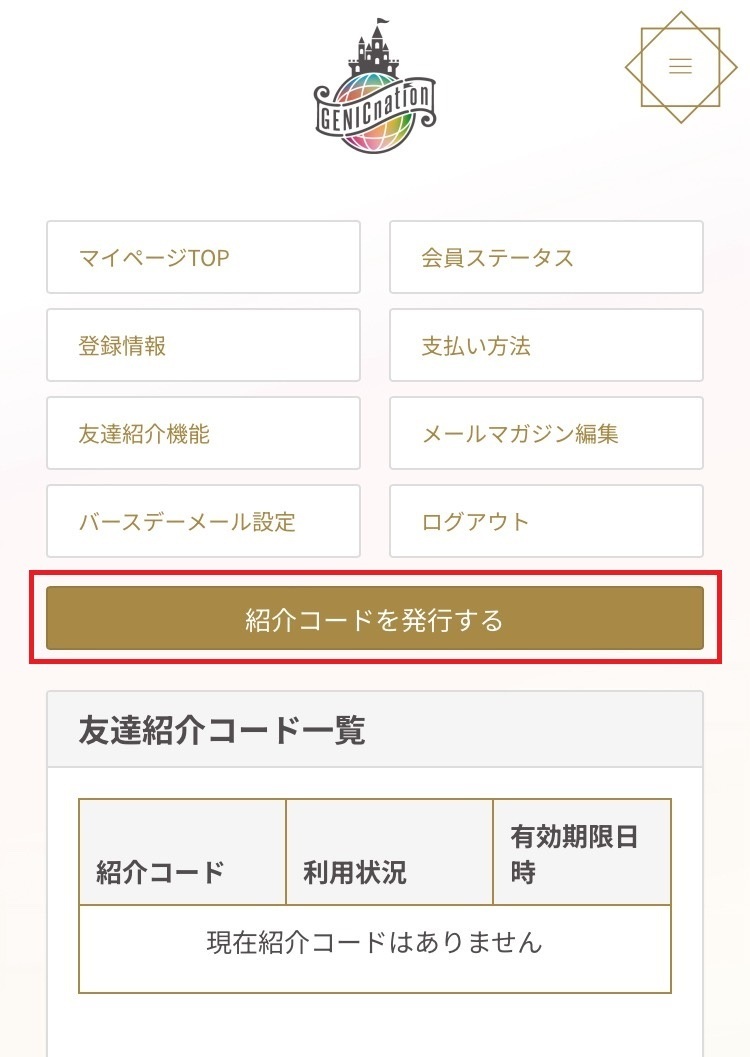750x1057 pixels.
Task: Click the blank panel area beneath the code table
Action: point(375,1025)
